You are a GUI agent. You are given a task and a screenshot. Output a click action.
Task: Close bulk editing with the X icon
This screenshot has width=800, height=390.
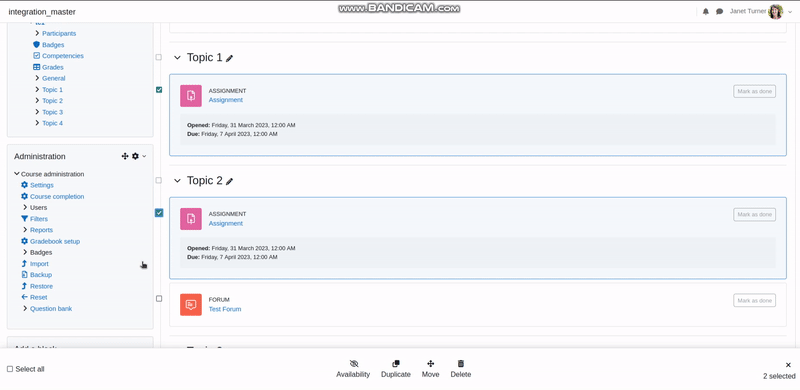coord(788,365)
